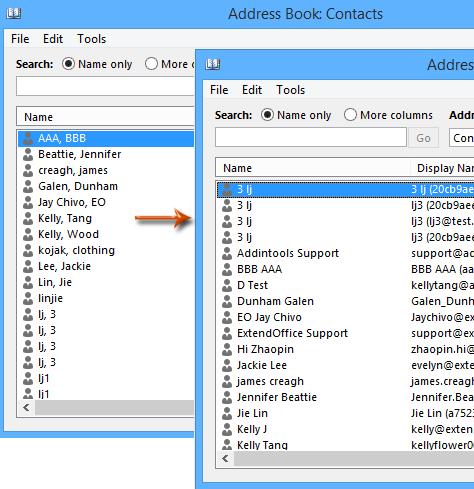Click person icon next to linjie
Image resolution: width=474 pixels, height=489 pixels.
click(28, 298)
